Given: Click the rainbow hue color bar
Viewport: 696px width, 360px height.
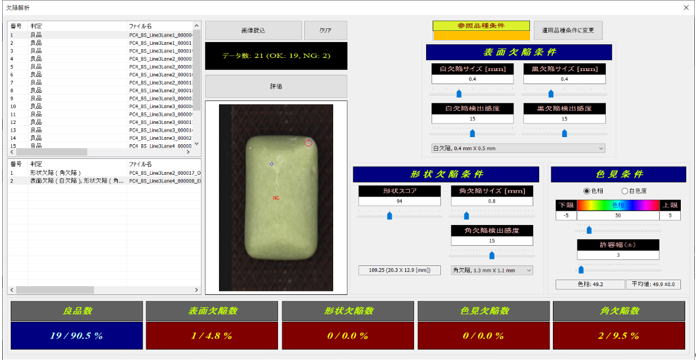Looking at the screenshot, I should tap(618, 206).
